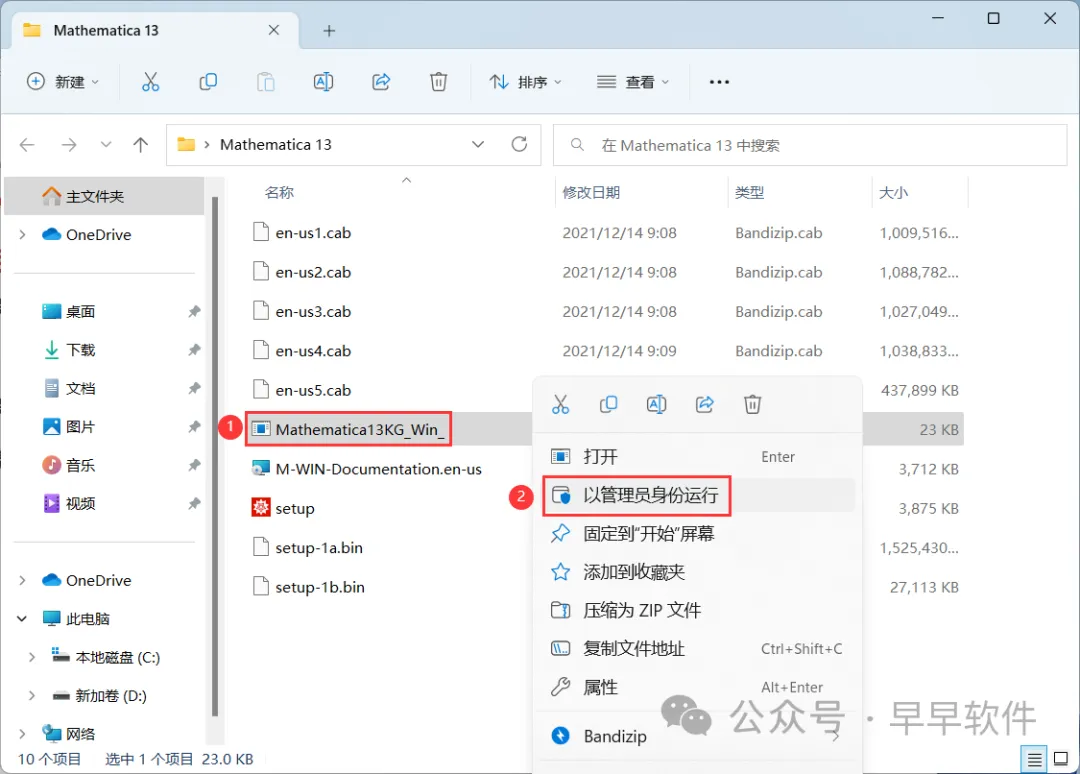
Task: Click in the Mathematica 13 search box
Action: [810, 145]
